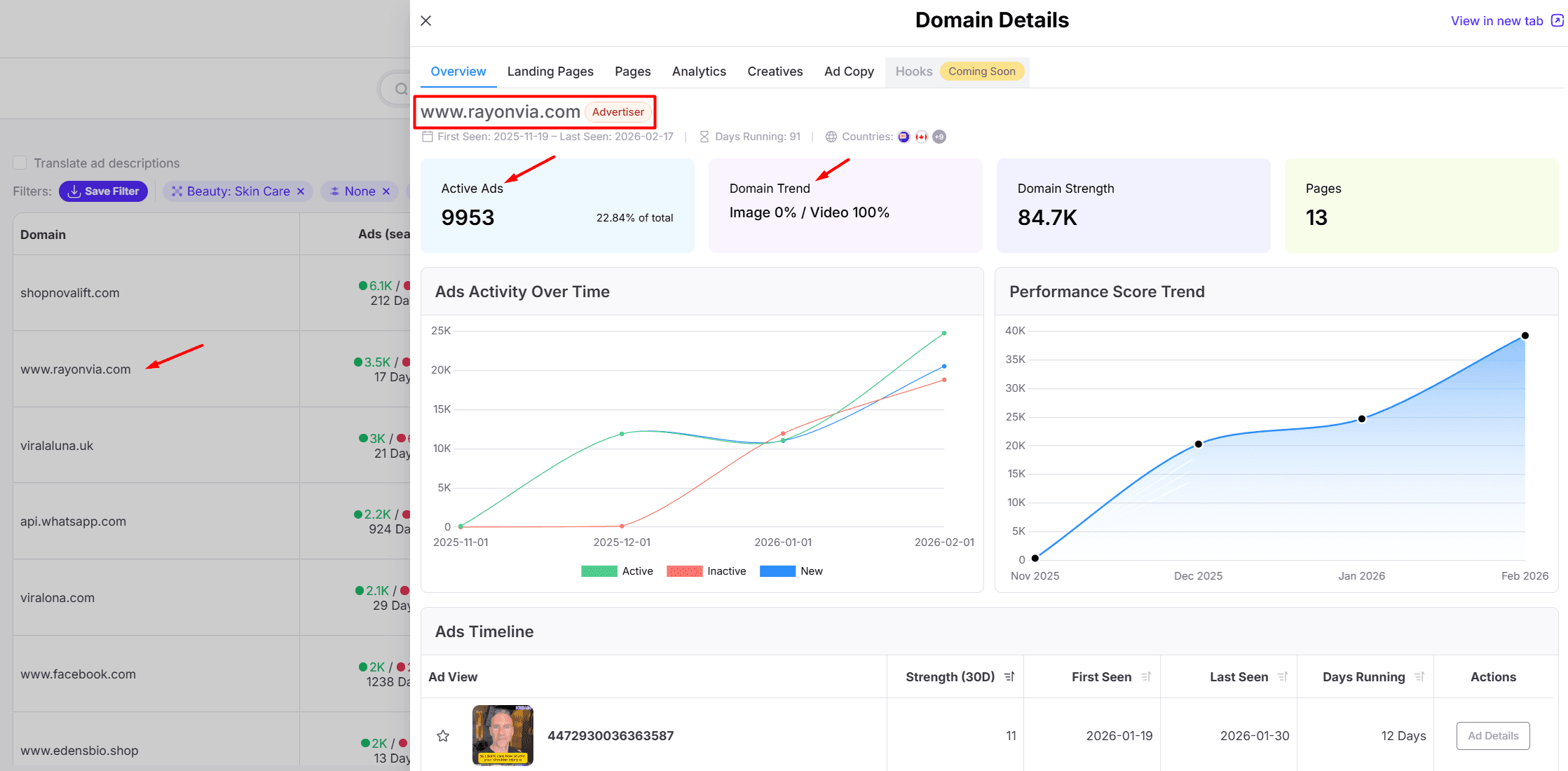Screen dimensions: 1568x771
Task: Switch to the Analytics tab
Action: click(699, 71)
